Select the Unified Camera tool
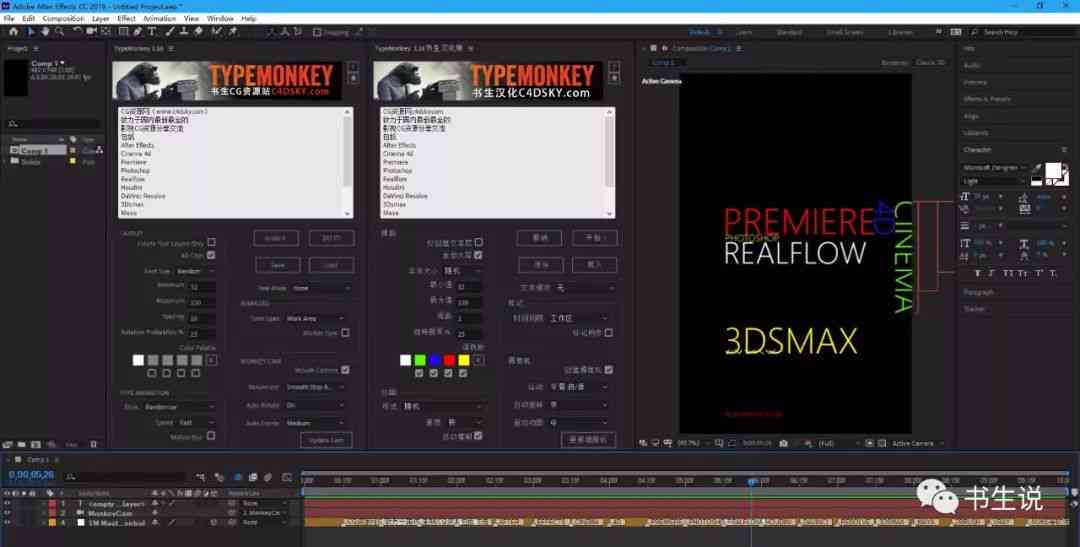The image size is (1080, 547). 91,32
